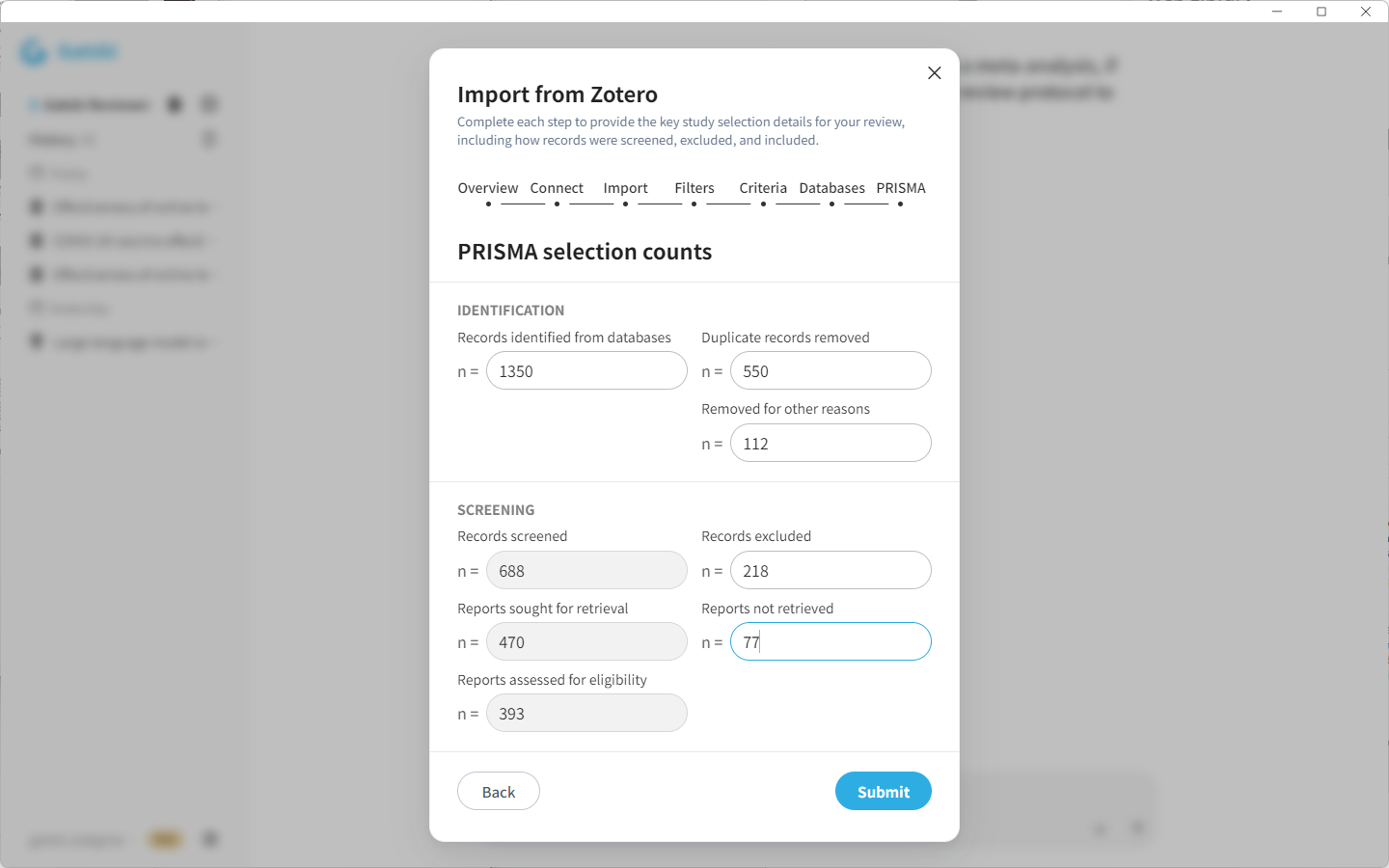Click Reports sought for retrieval field
This screenshot has height=868, width=1389.
[x=586, y=642]
